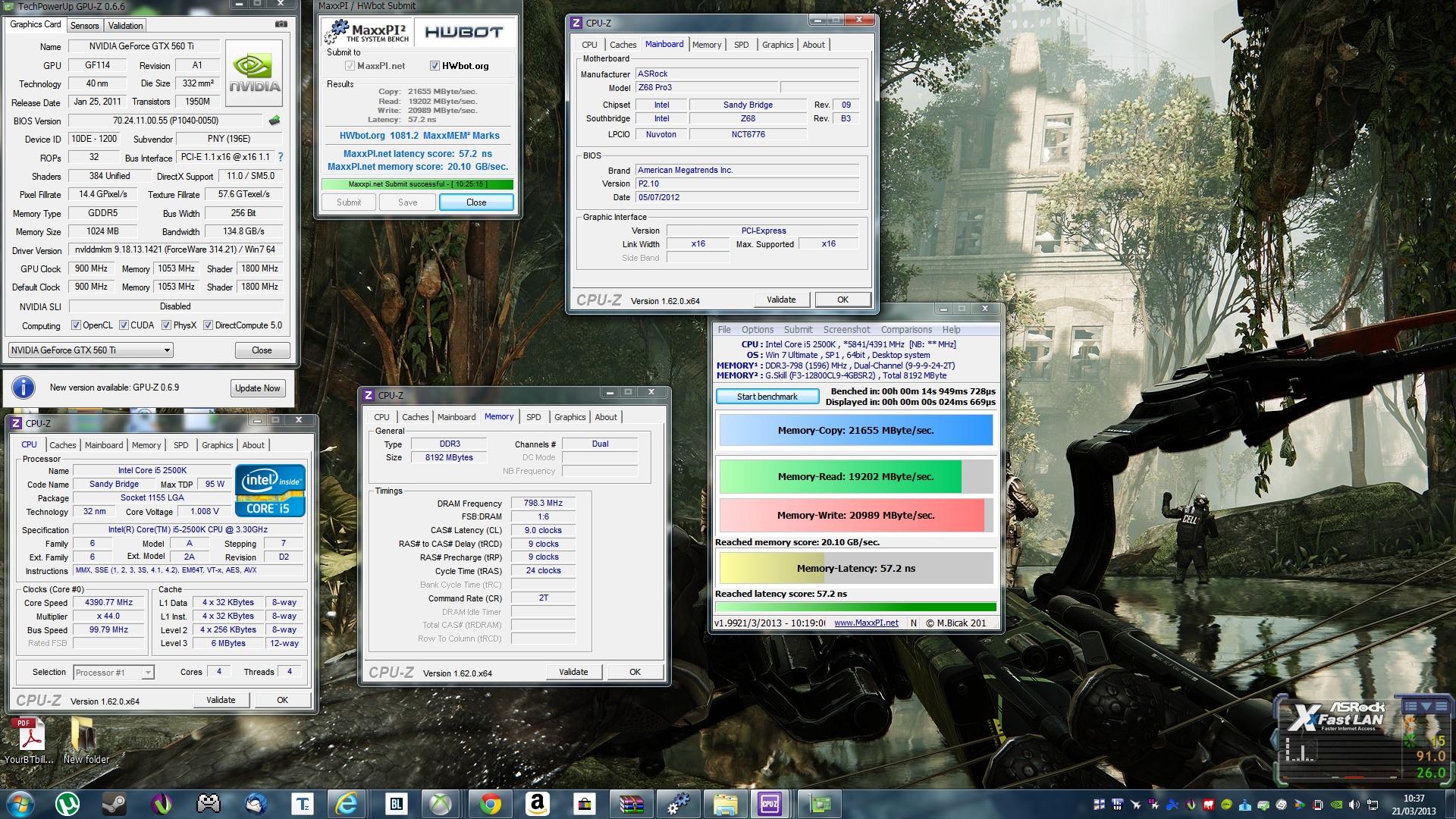
Task: Open Internet Explorer from the taskbar
Action: pos(347,804)
